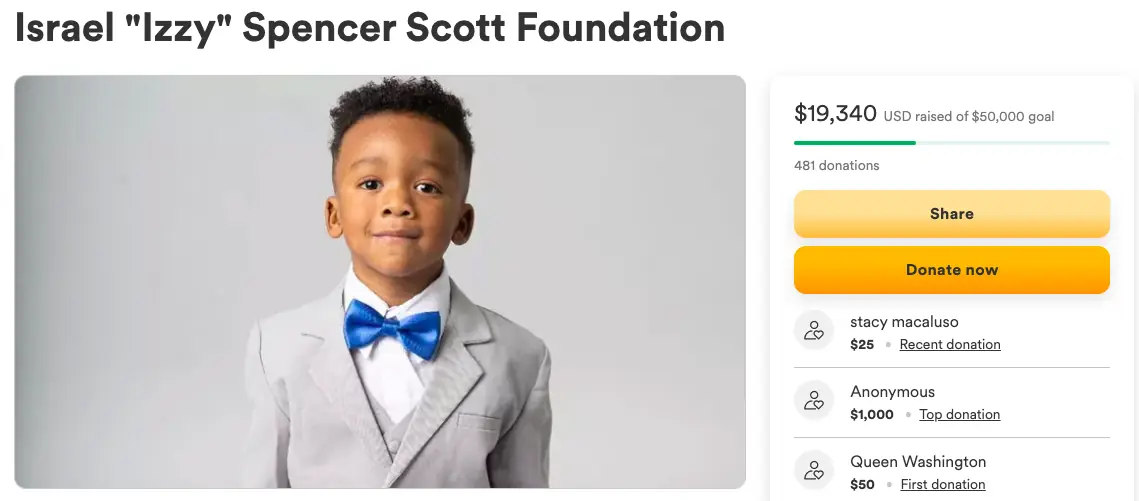Click the $19,340 raised amount
The image size is (1139, 501).
coord(835,114)
